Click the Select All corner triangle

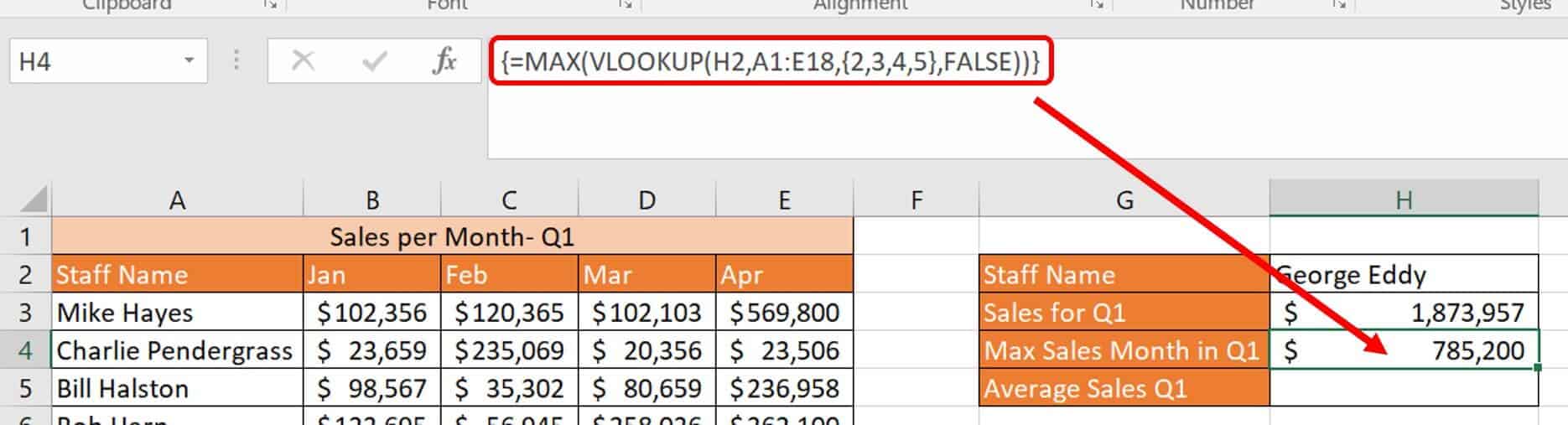coord(34,200)
